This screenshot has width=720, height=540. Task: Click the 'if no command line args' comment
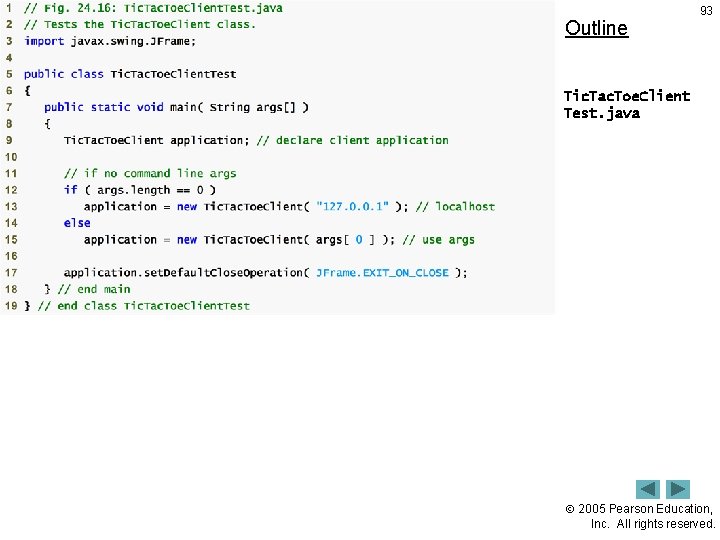point(150,174)
